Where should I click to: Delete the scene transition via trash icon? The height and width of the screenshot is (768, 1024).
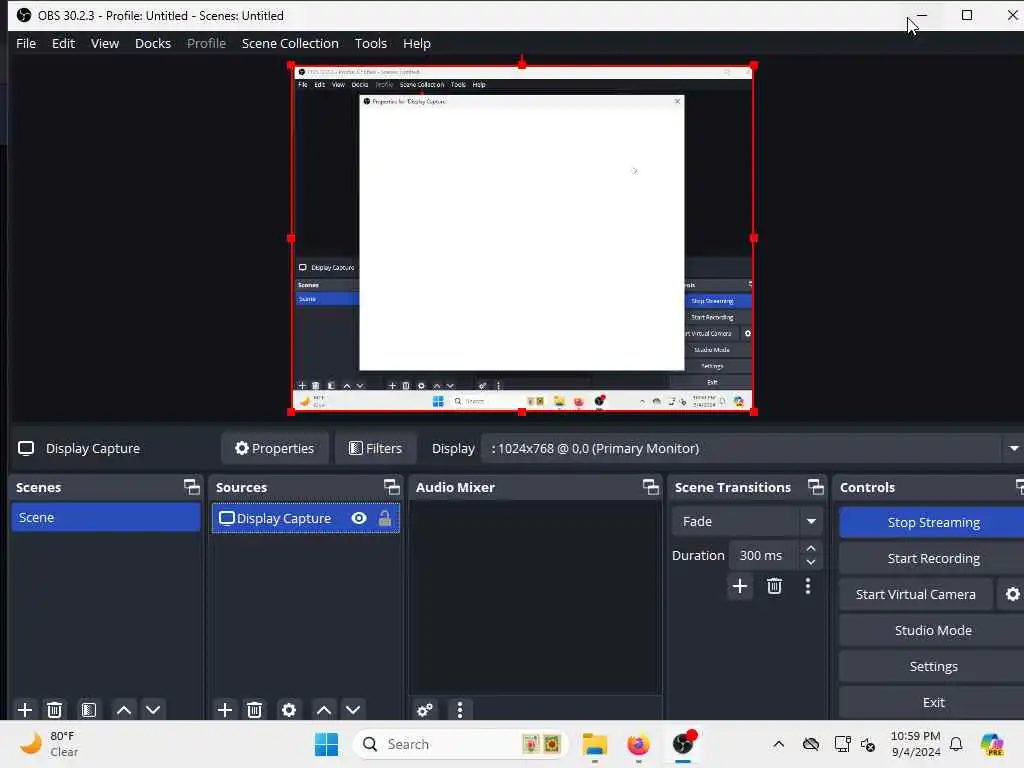(775, 586)
